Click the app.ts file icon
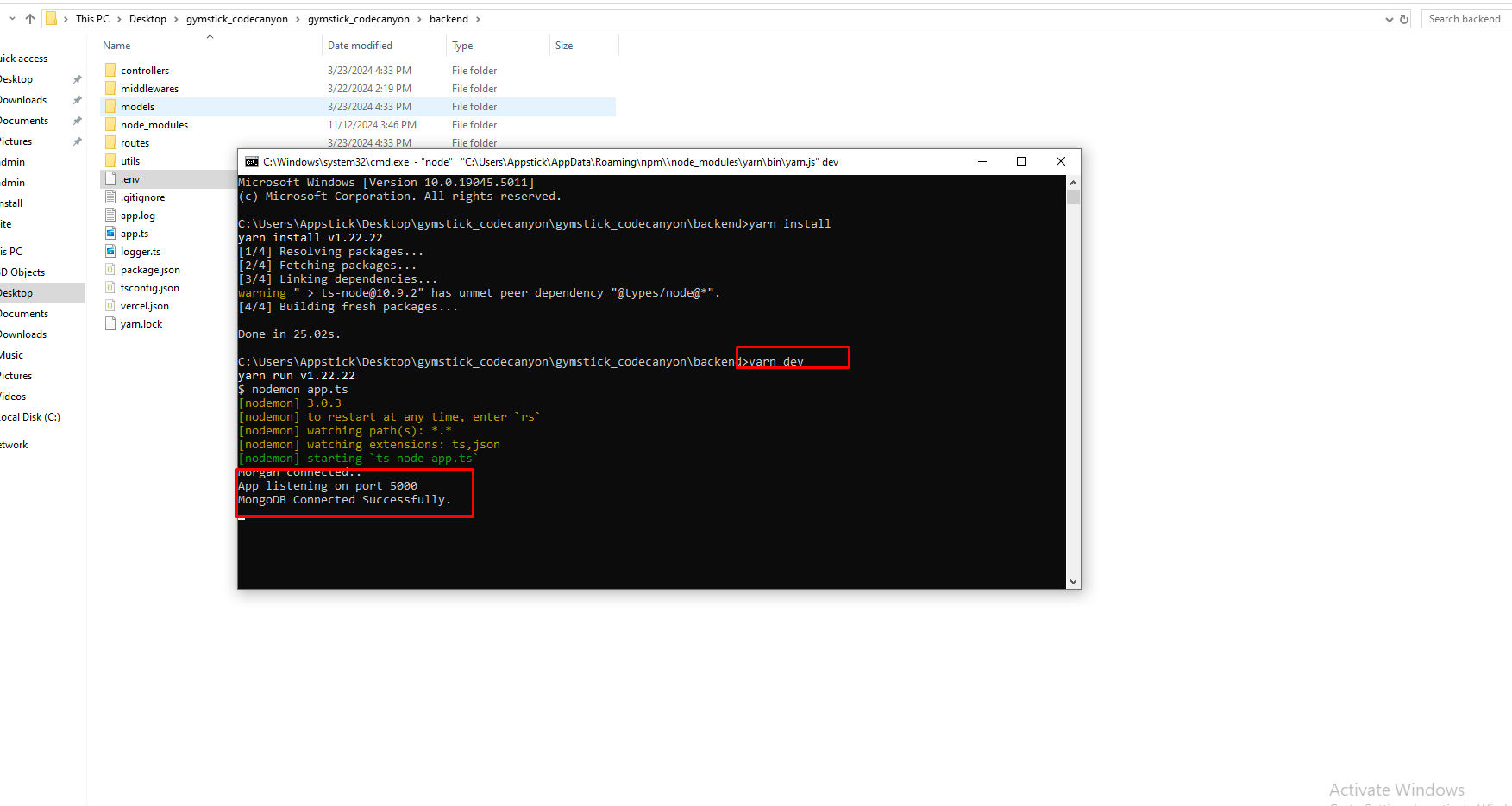Image resolution: width=1512 pixels, height=806 pixels. tap(110, 234)
